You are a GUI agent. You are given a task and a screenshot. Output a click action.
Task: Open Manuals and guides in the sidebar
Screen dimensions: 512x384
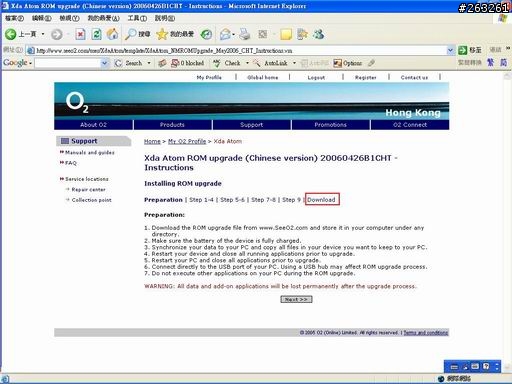[90, 152]
